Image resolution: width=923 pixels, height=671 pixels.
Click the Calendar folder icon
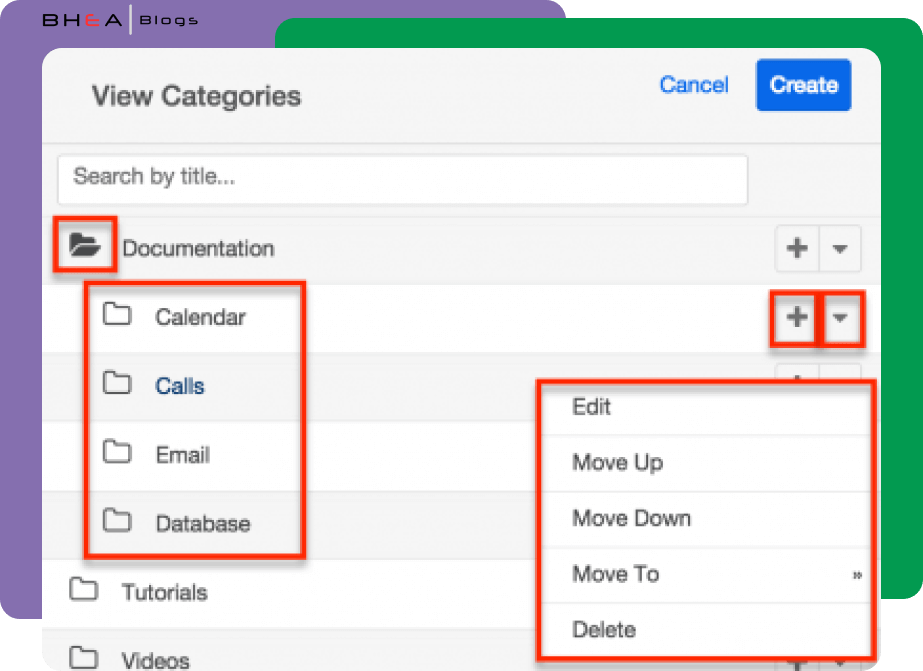pyautogui.click(x=117, y=314)
